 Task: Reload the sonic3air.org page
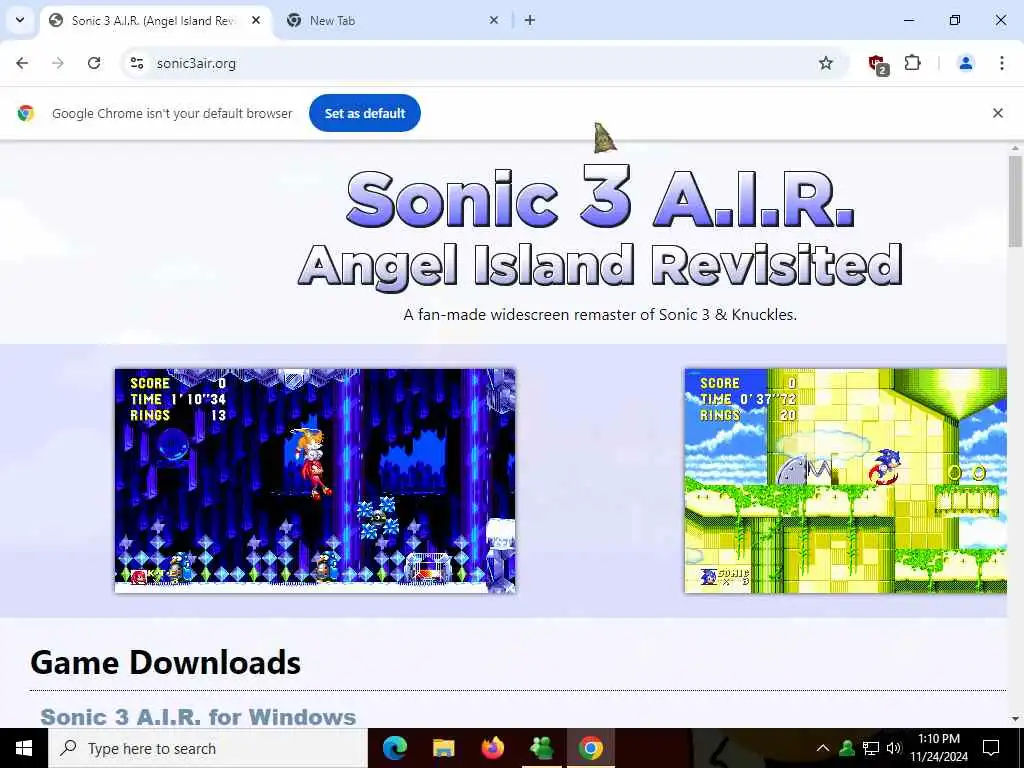94,63
